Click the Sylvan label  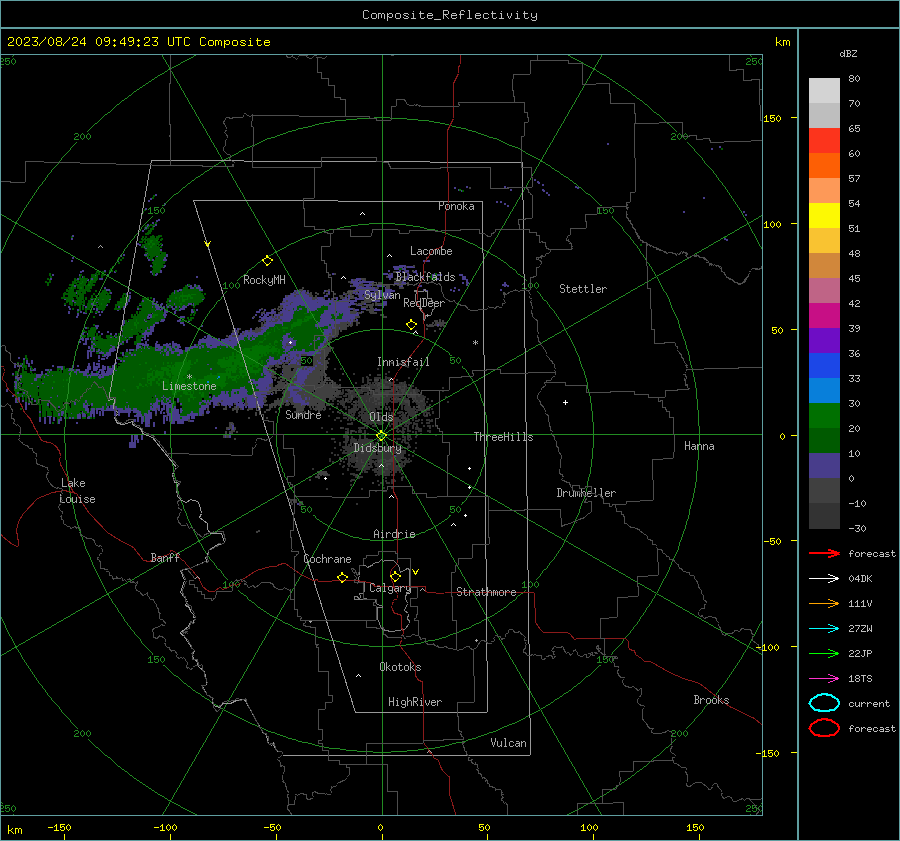click(x=382, y=295)
